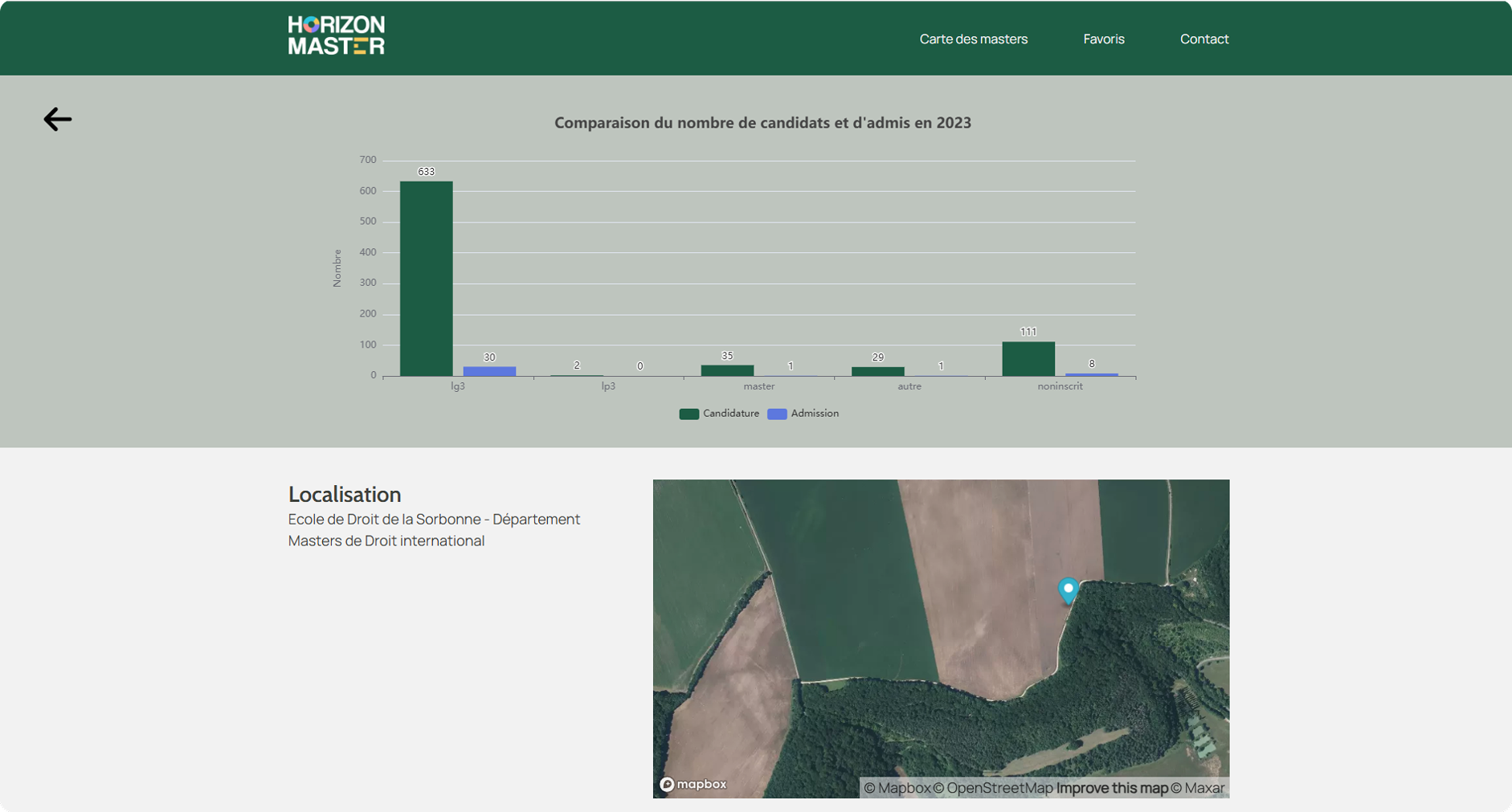Click the blue Admission legend swatch
1512x812 pixels.
click(777, 414)
